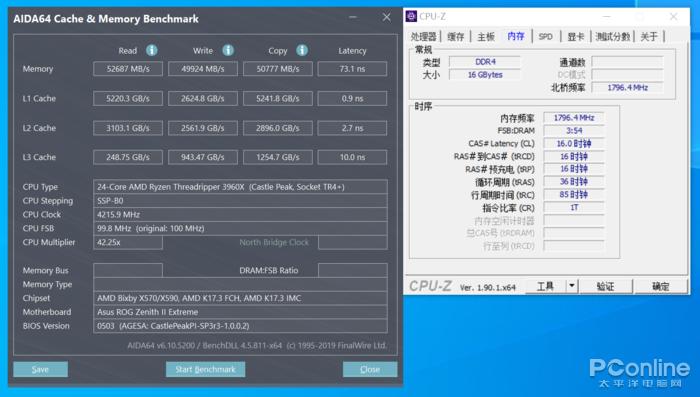This screenshot has height=397, width=700.
Task: Click the L1 Cache Read value 5220.3 GB/s
Action: pos(128,98)
